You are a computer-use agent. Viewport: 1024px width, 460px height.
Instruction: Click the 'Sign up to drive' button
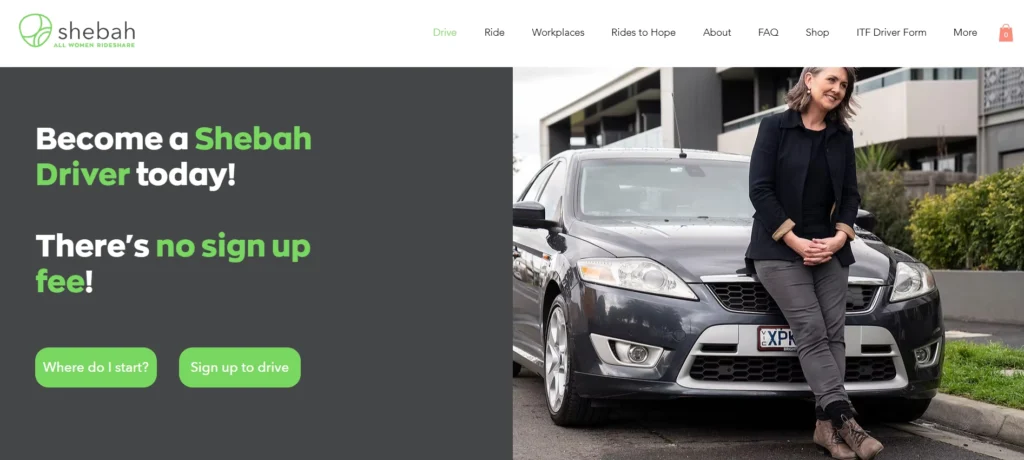(240, 367)
